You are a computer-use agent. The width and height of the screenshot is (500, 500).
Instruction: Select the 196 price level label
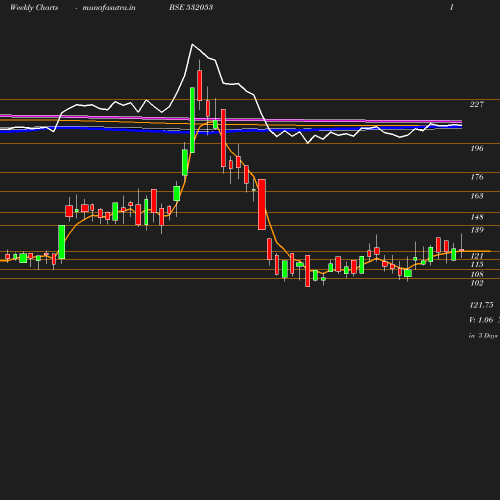(x=477, y=148)
